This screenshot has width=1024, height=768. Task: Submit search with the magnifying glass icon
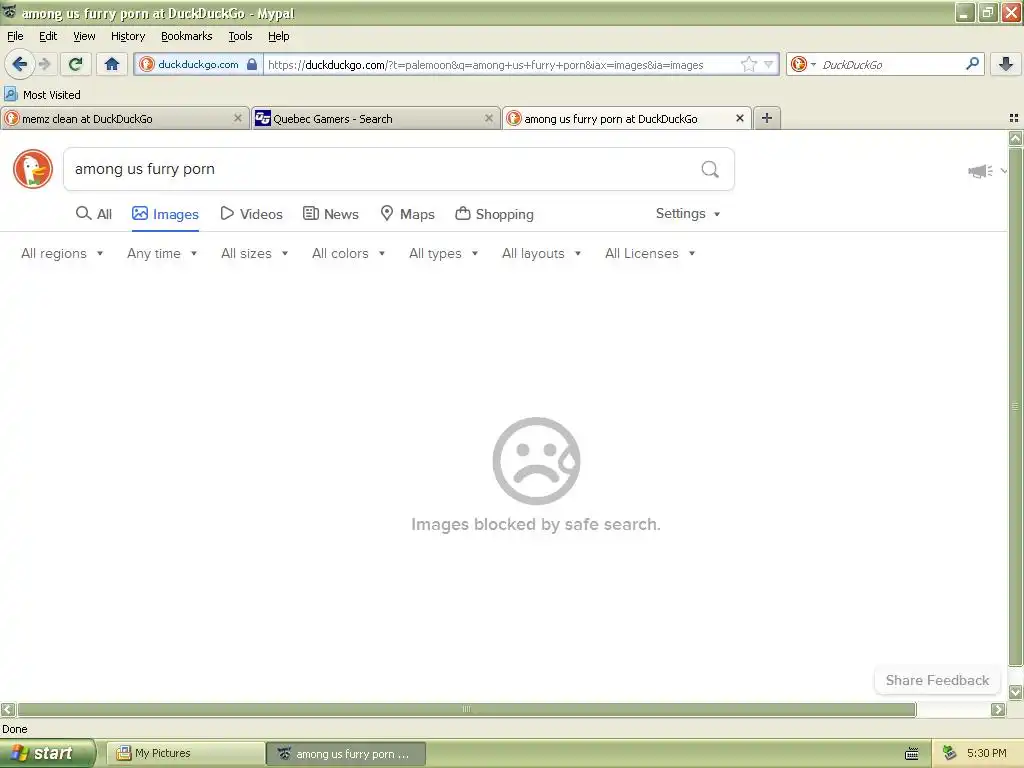(710, 170)
